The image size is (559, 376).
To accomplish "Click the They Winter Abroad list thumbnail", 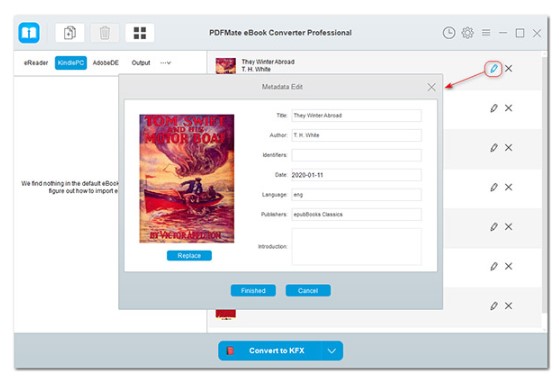I will [226, 66].
